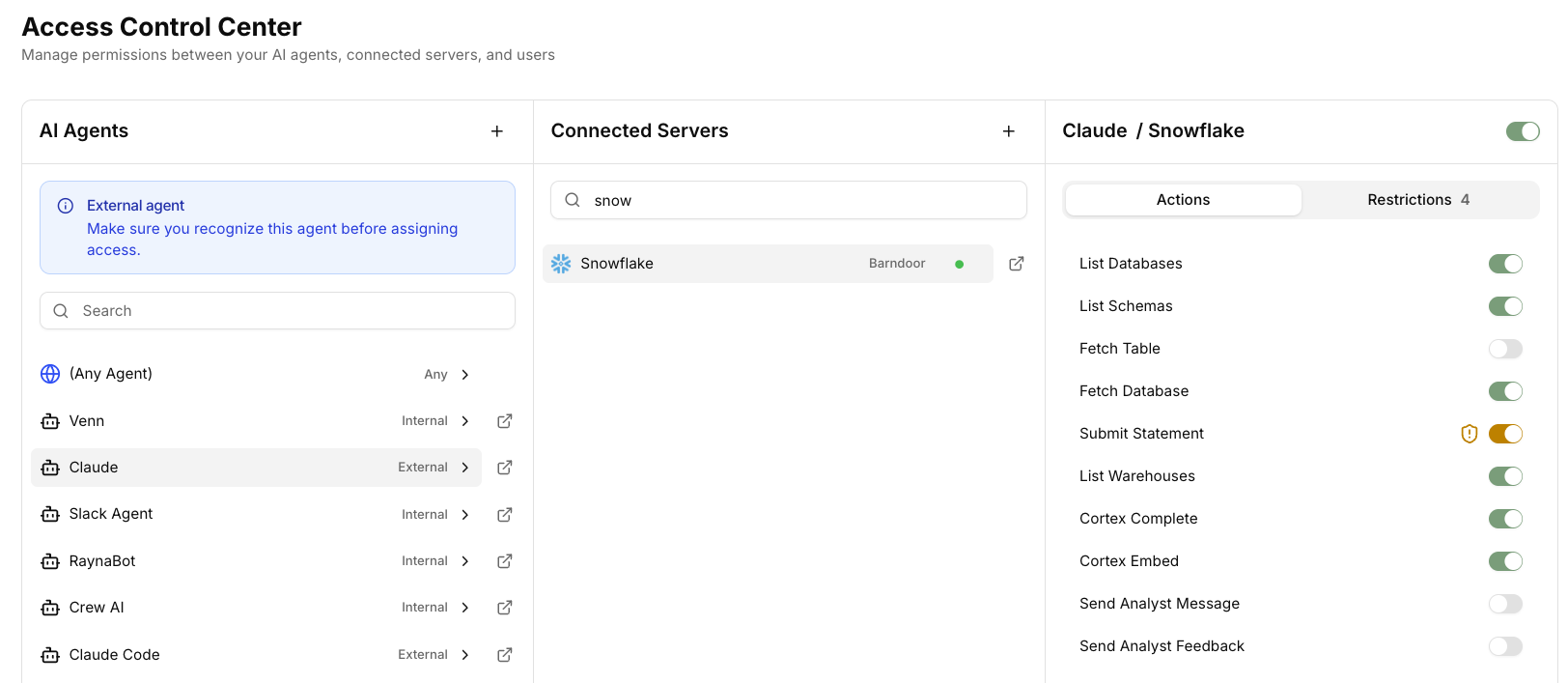Expand the Venn agent chevron
1568x683 pixels.
click(x=465, y=421)
